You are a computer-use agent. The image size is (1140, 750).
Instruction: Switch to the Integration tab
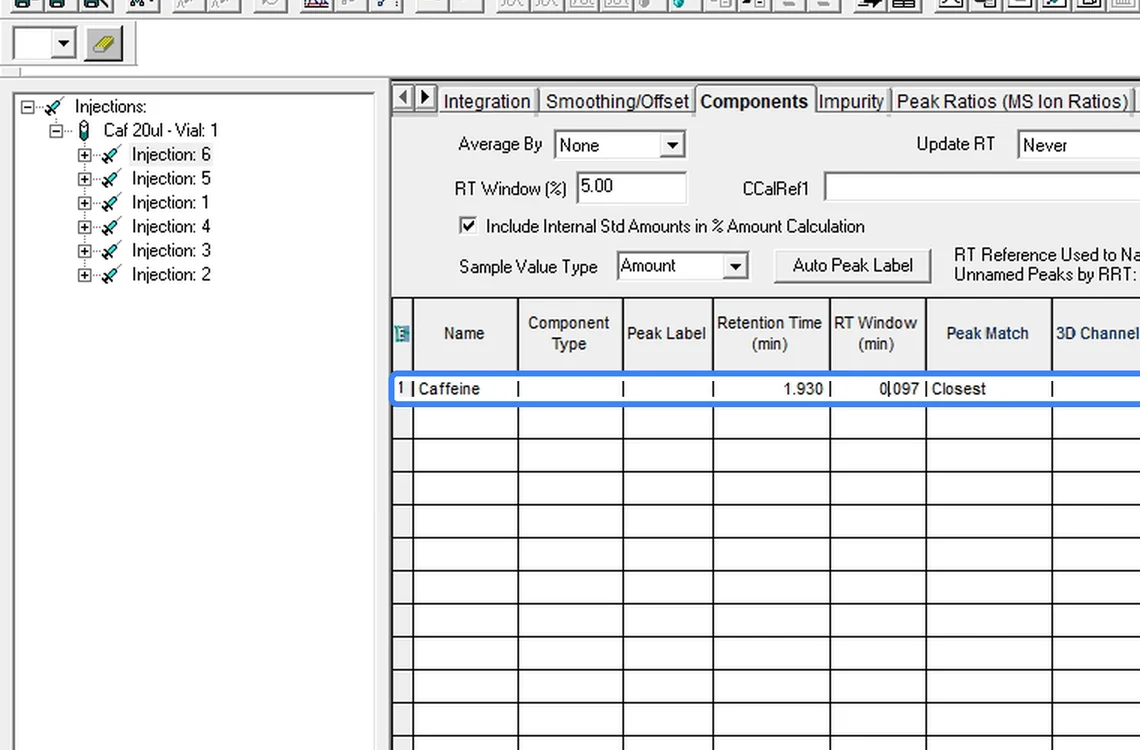pyautogui.click(x=487, y=101)
